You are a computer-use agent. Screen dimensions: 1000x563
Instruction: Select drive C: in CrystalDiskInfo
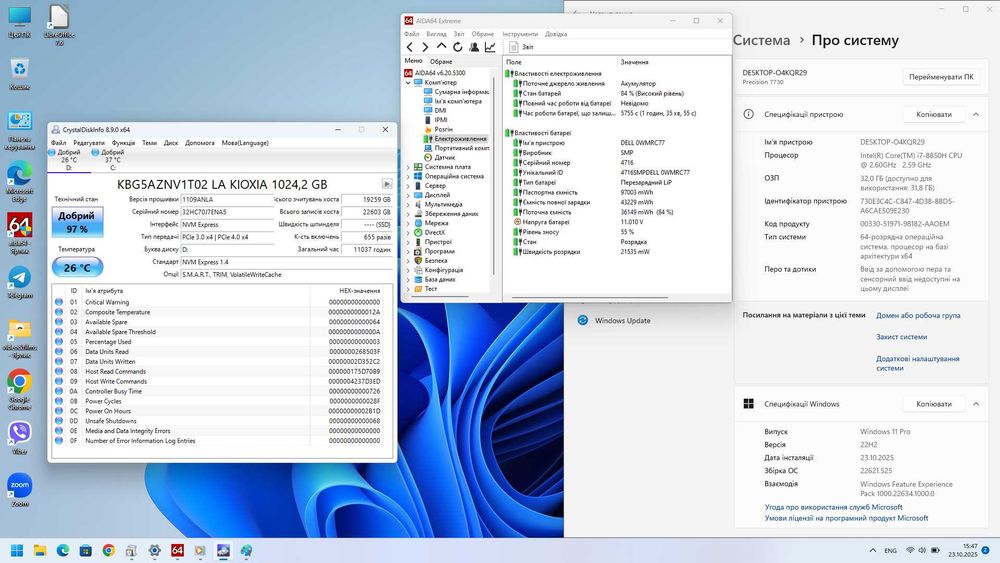click(x=112, y=160)
